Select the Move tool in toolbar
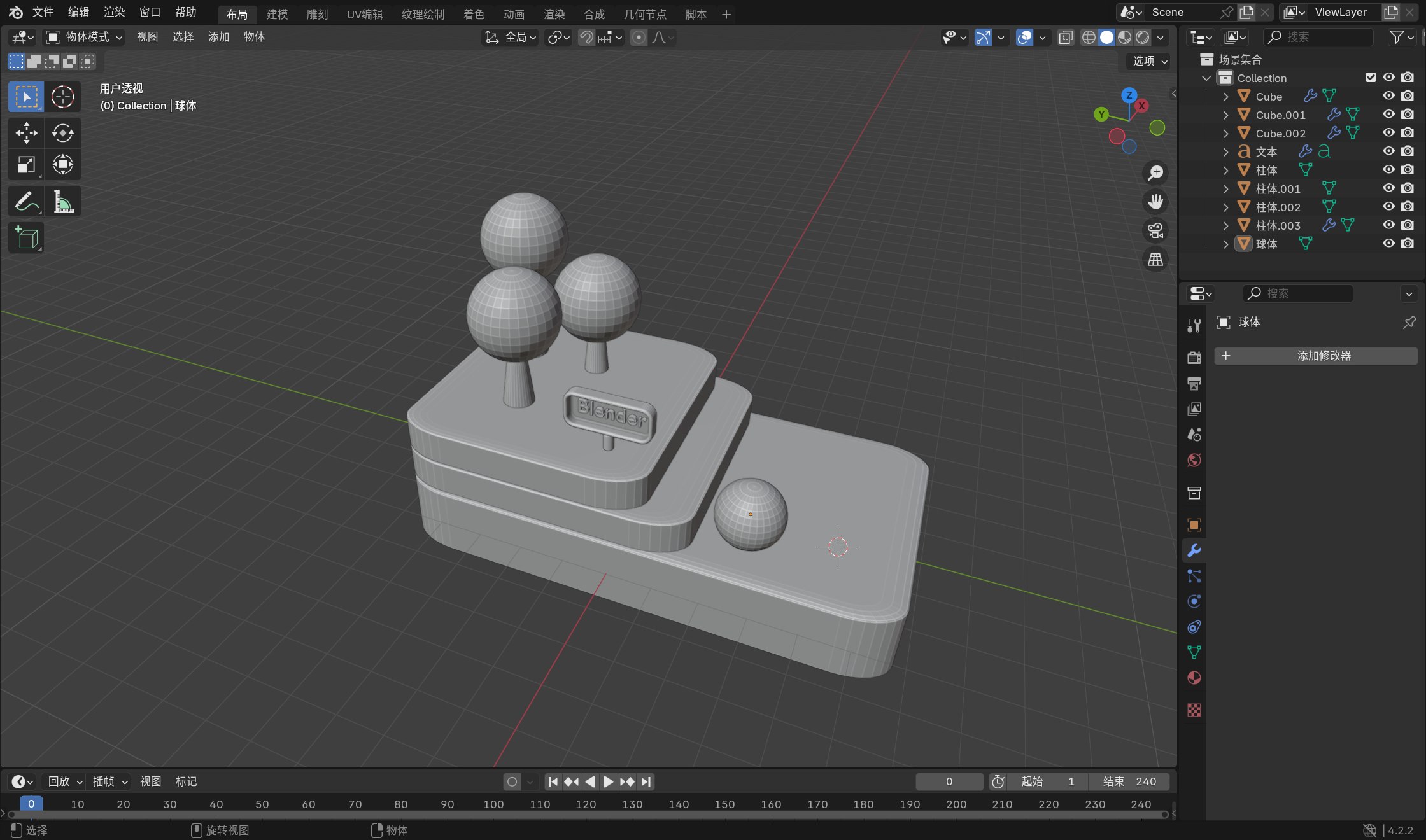Image resolution: width=1426 pixels, height=840 pixels. coord(26,133)
